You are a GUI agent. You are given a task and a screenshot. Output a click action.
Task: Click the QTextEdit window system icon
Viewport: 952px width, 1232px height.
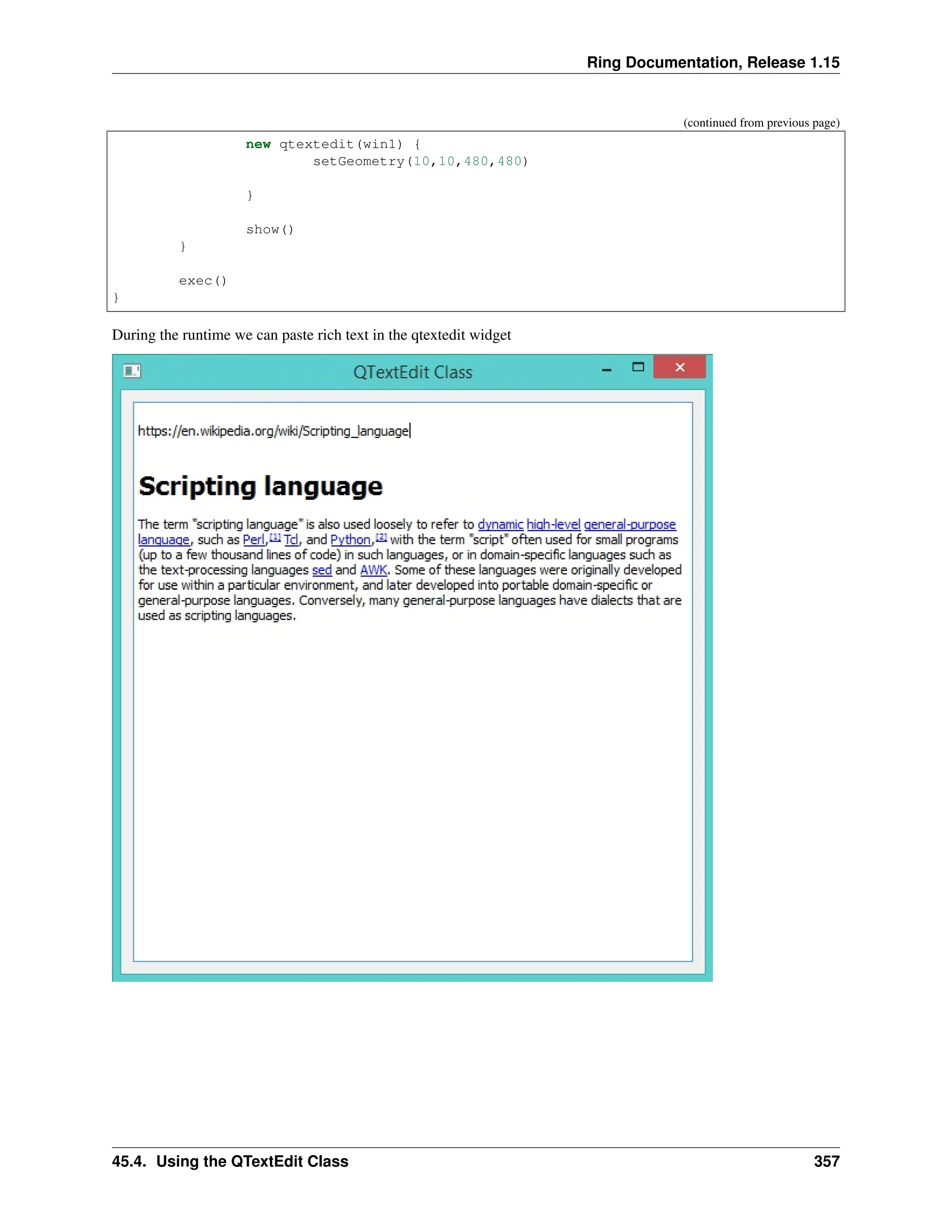(132, 371)
